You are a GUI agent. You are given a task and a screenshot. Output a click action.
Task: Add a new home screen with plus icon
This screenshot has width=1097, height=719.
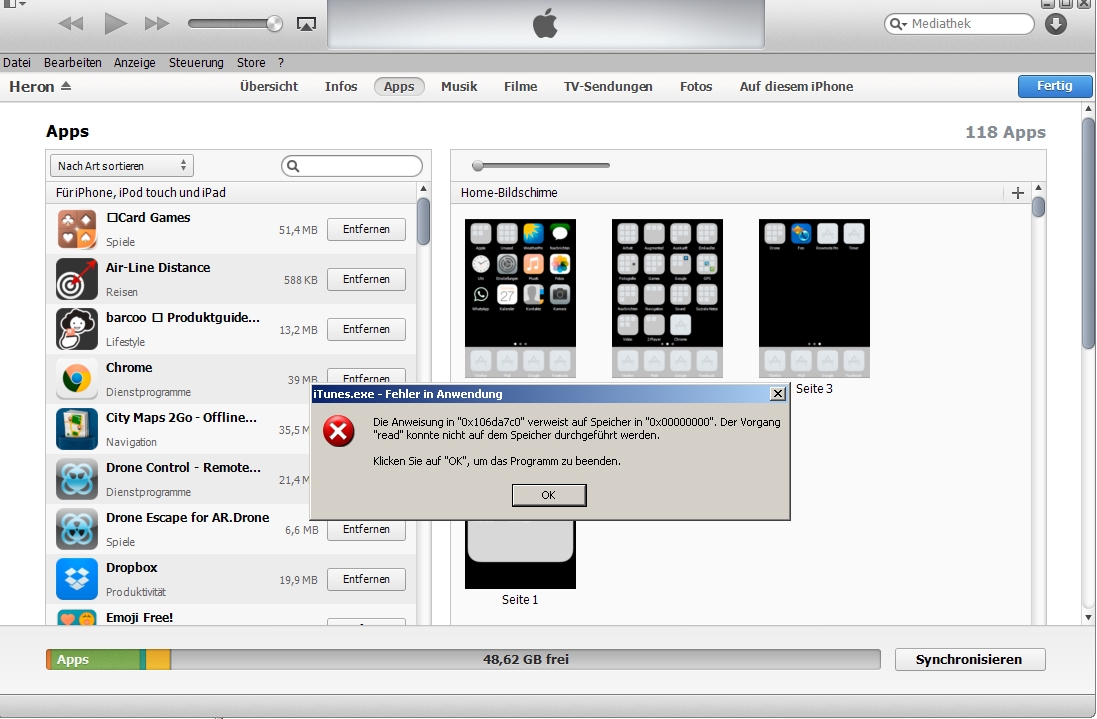[x=1018, y=193]
